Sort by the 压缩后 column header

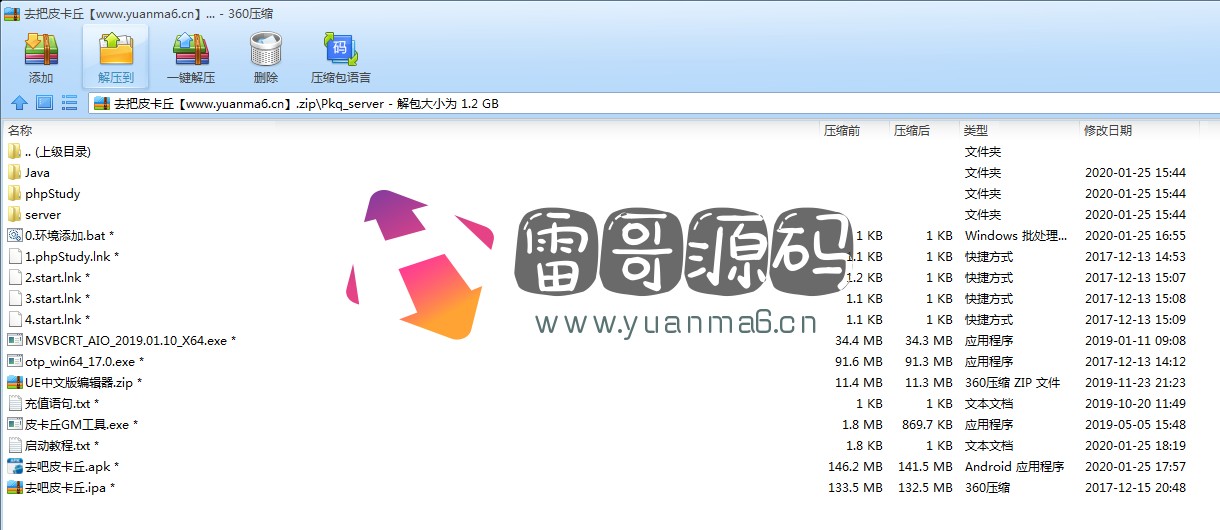tap(912, 131)
